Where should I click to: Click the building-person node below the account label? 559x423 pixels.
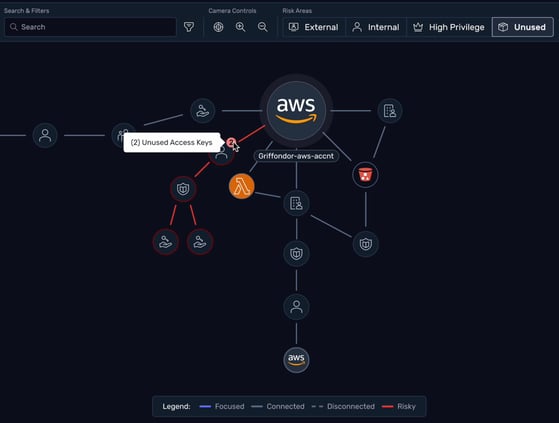(296, 203)
